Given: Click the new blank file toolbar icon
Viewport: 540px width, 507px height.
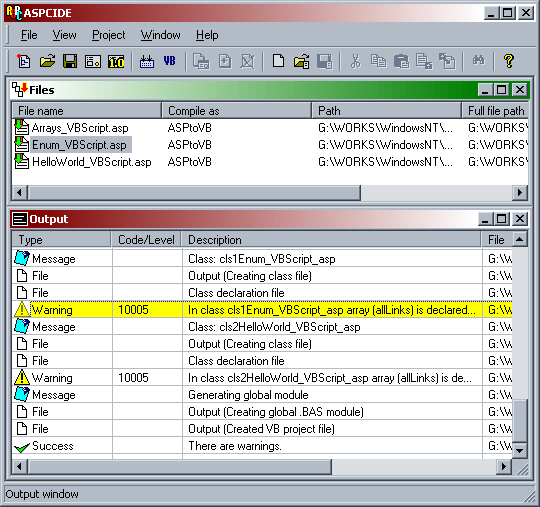Looking at the screenshot, I should [x=278, y=61].
